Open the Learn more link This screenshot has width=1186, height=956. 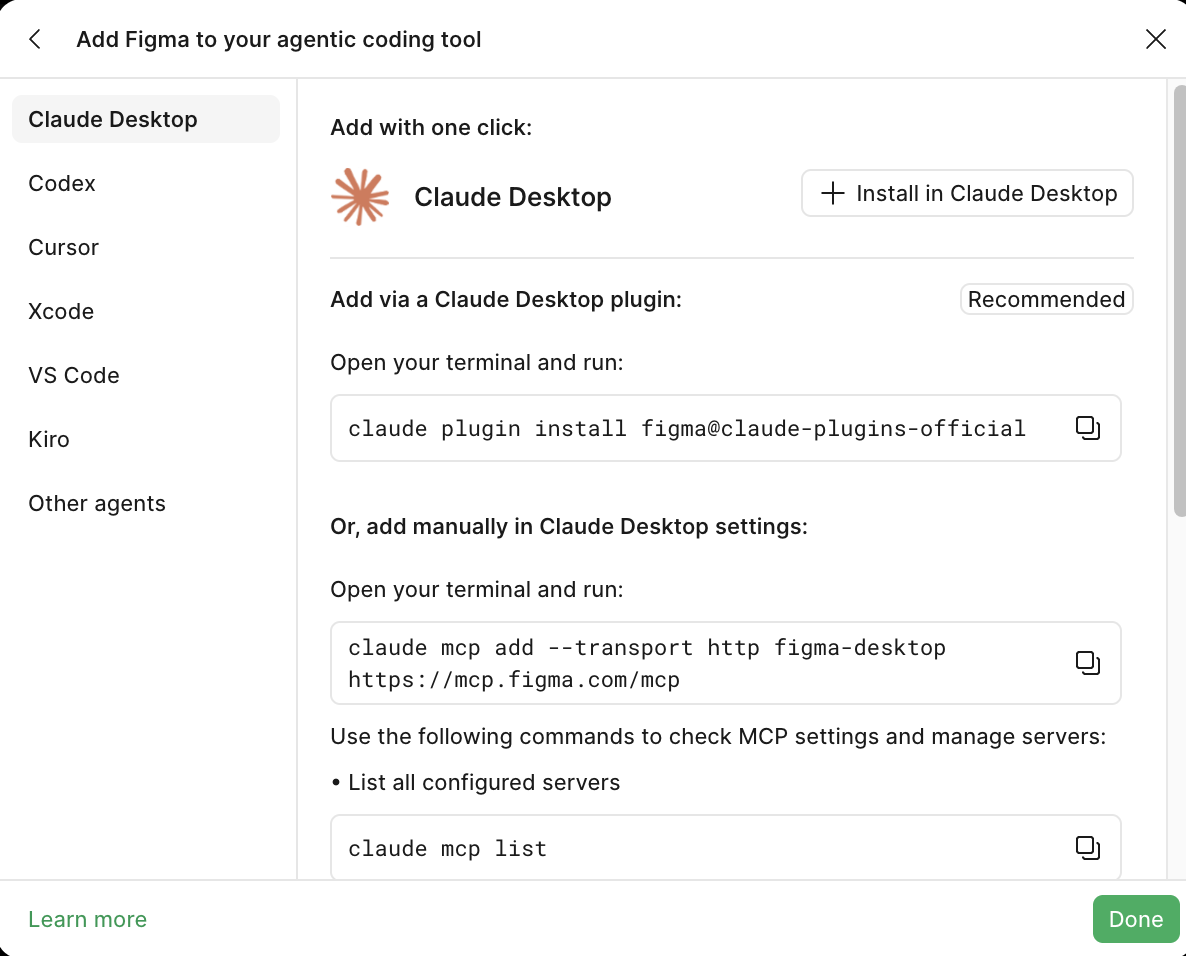click(x=88, y=919)
